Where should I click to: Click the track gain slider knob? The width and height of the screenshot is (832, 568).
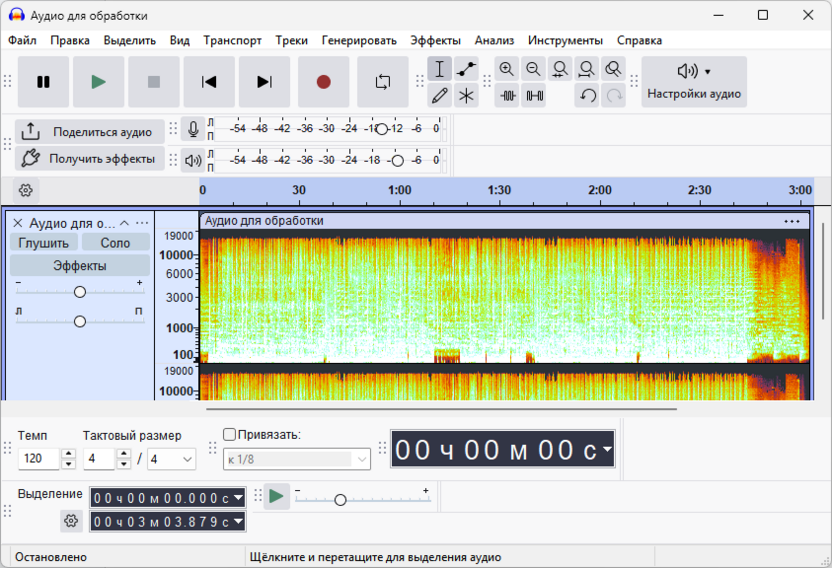pos(80,292)
